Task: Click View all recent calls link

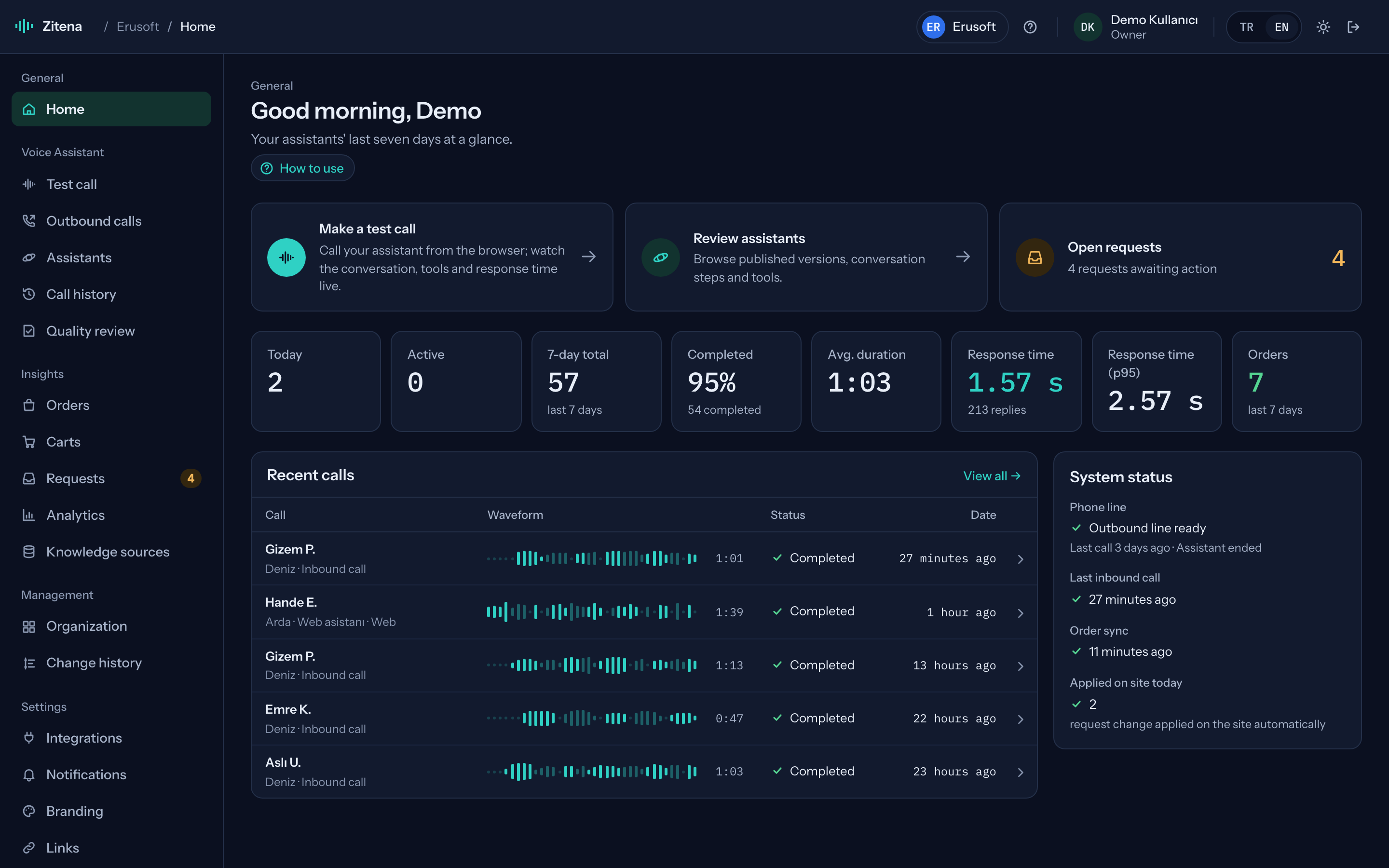Action: [x=991, y=476]
